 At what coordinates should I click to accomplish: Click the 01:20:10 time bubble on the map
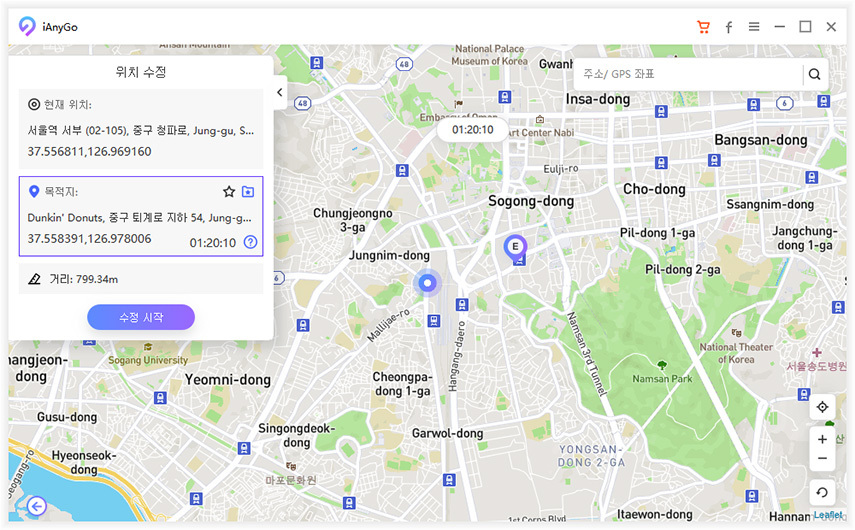point(473,130)
